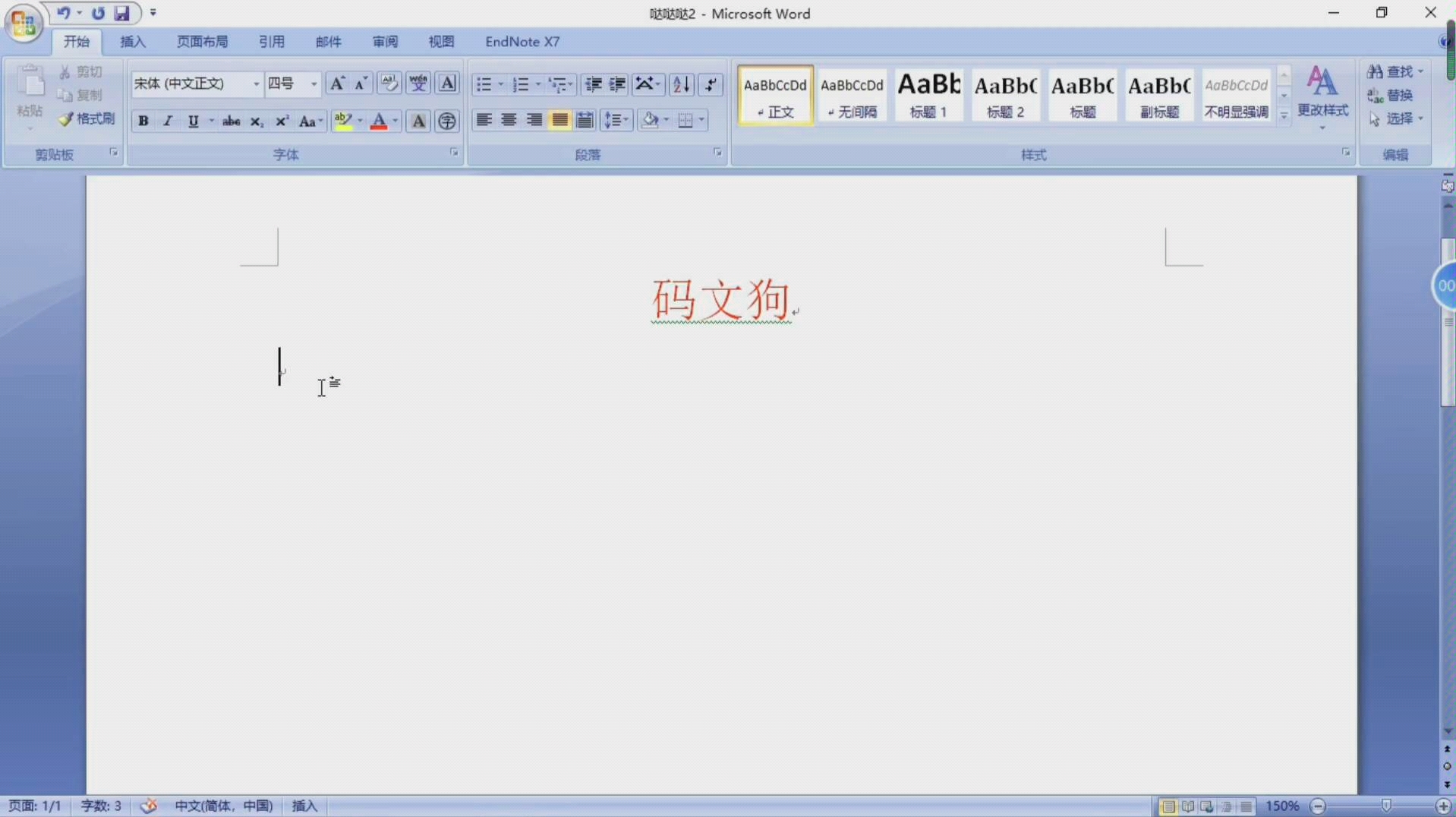Open the EndNote X7 tab
The height and width of the screenshot is (817, 1456).
[522, 42]
